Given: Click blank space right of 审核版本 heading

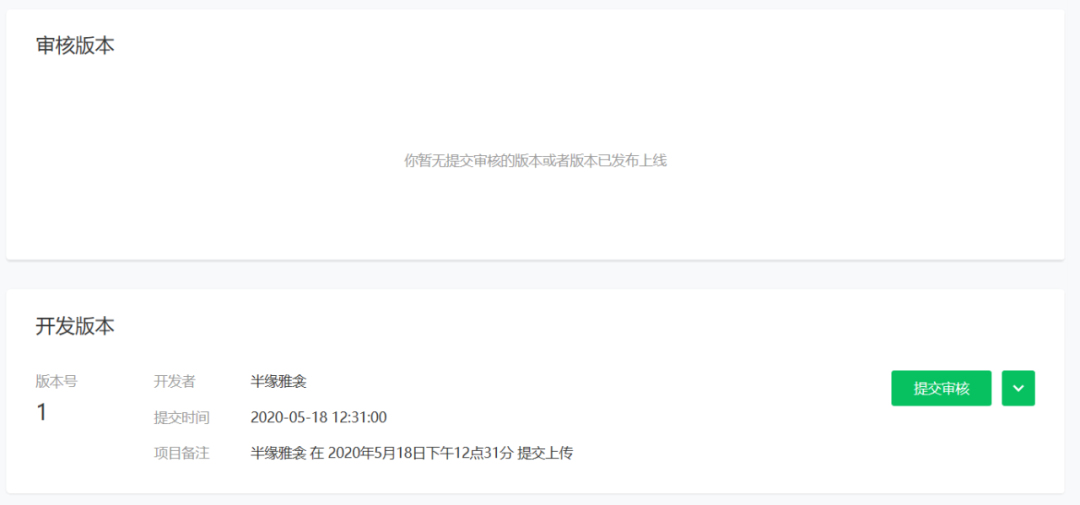Looking at the screenshot, I should [585, 45].
